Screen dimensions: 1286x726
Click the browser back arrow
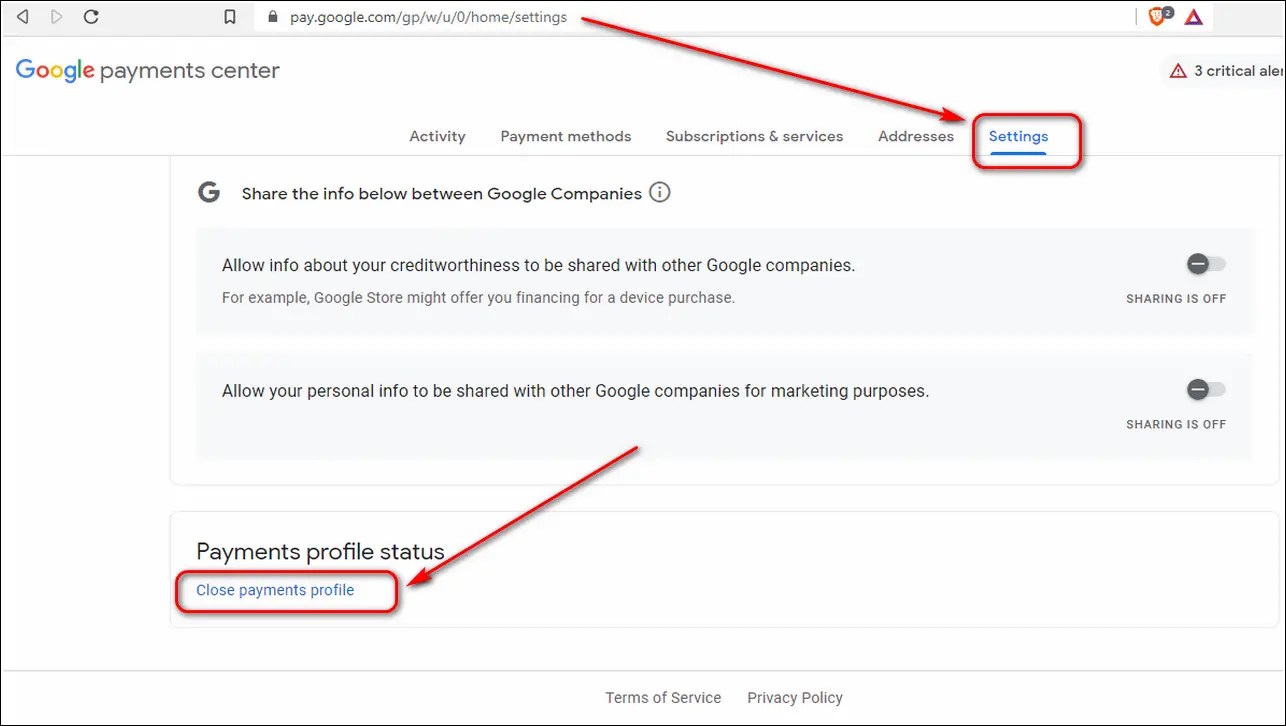coord(23,17)
